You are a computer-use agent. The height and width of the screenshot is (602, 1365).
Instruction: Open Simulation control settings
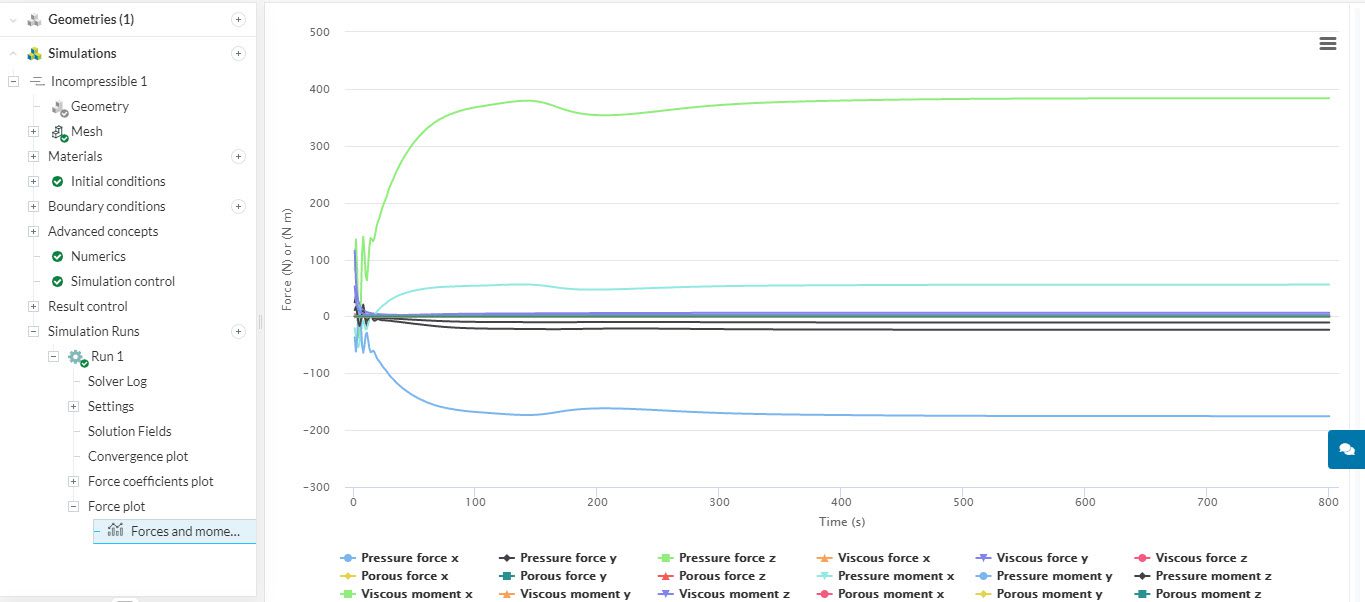tap(122, 281)
